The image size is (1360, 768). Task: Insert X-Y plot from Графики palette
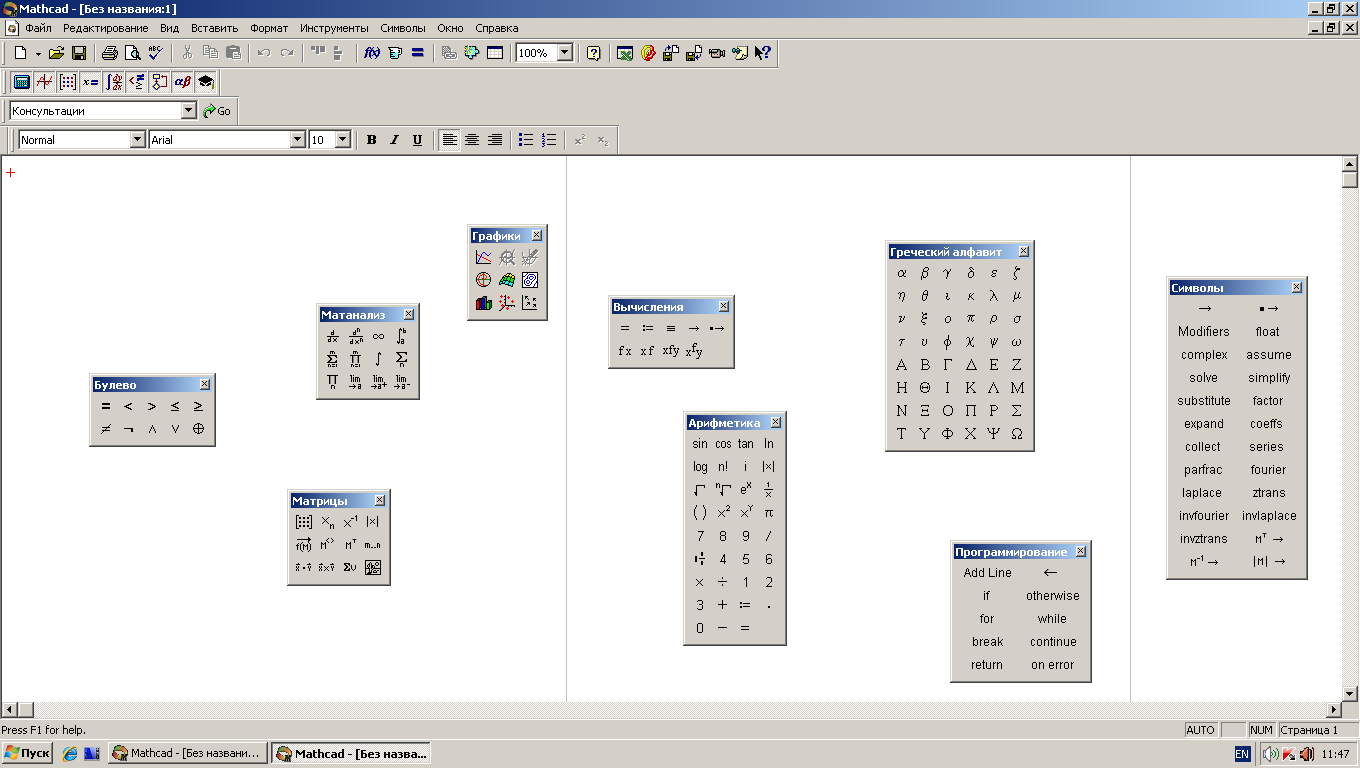[x=484, y=257]
